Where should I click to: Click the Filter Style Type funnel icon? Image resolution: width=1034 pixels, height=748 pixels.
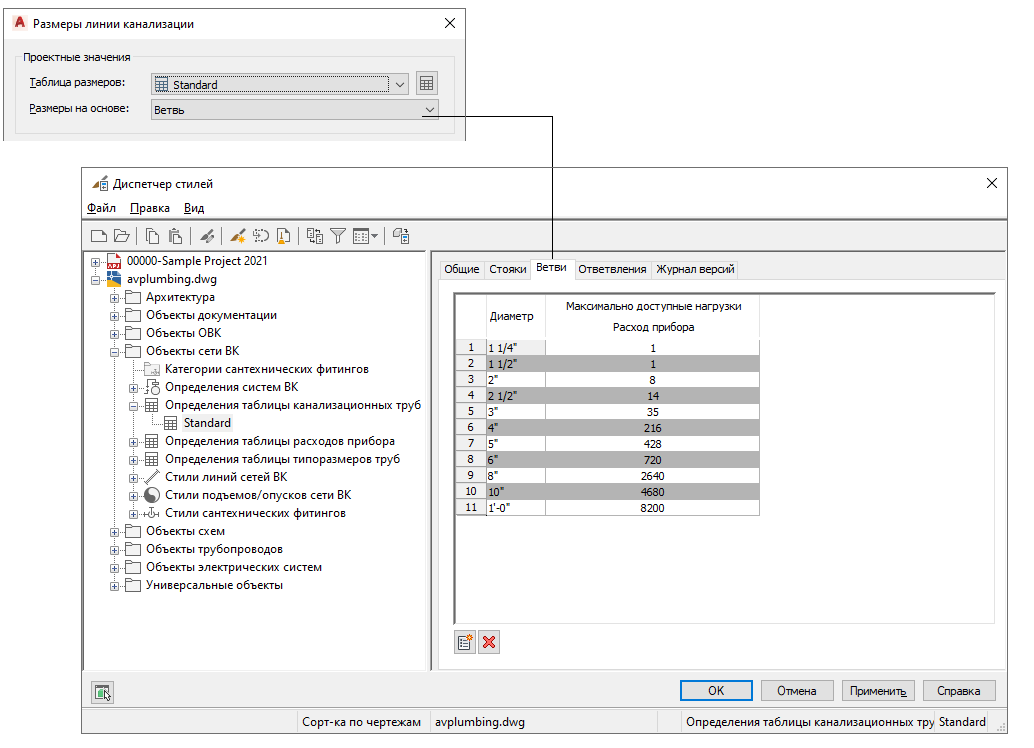point(338,236)
